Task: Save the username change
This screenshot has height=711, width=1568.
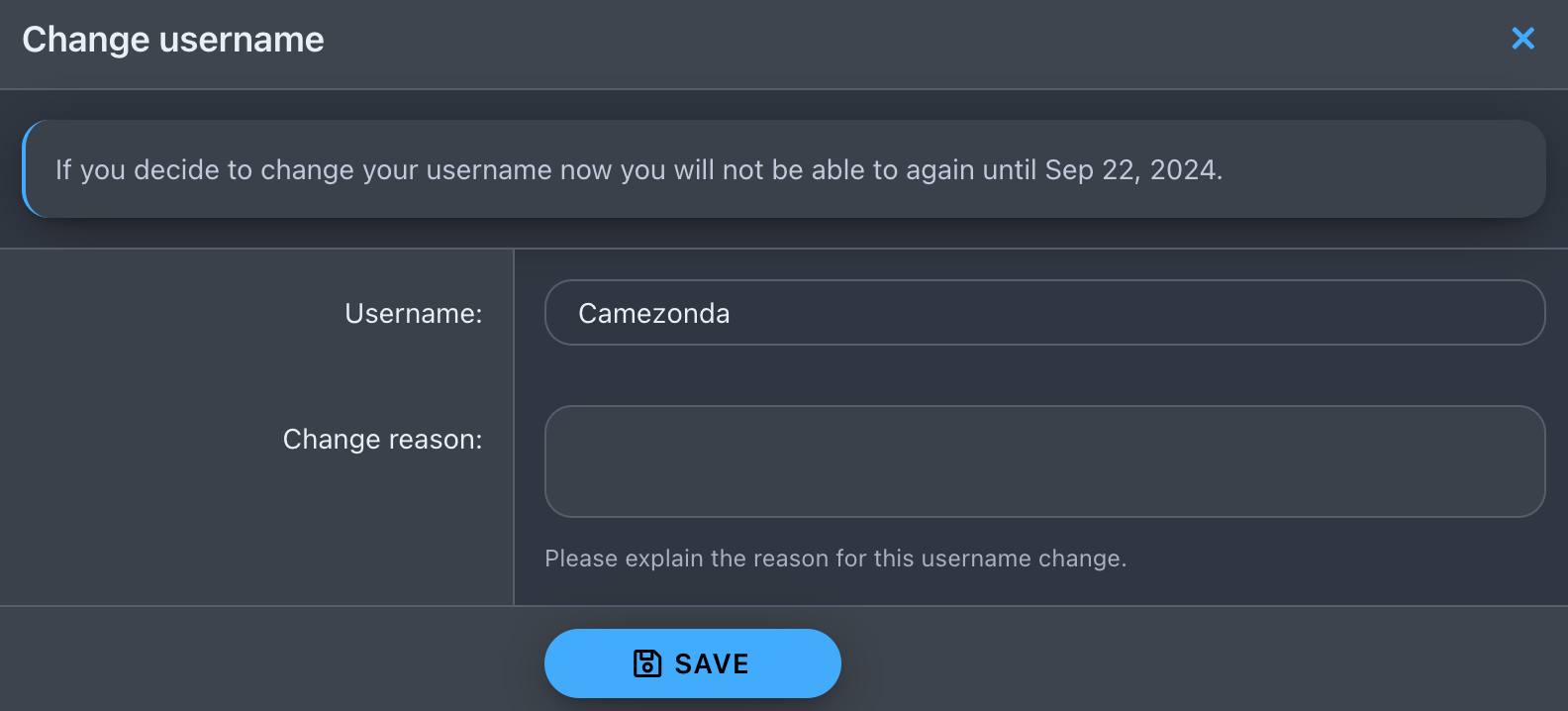Action: (x=692, y=663)
